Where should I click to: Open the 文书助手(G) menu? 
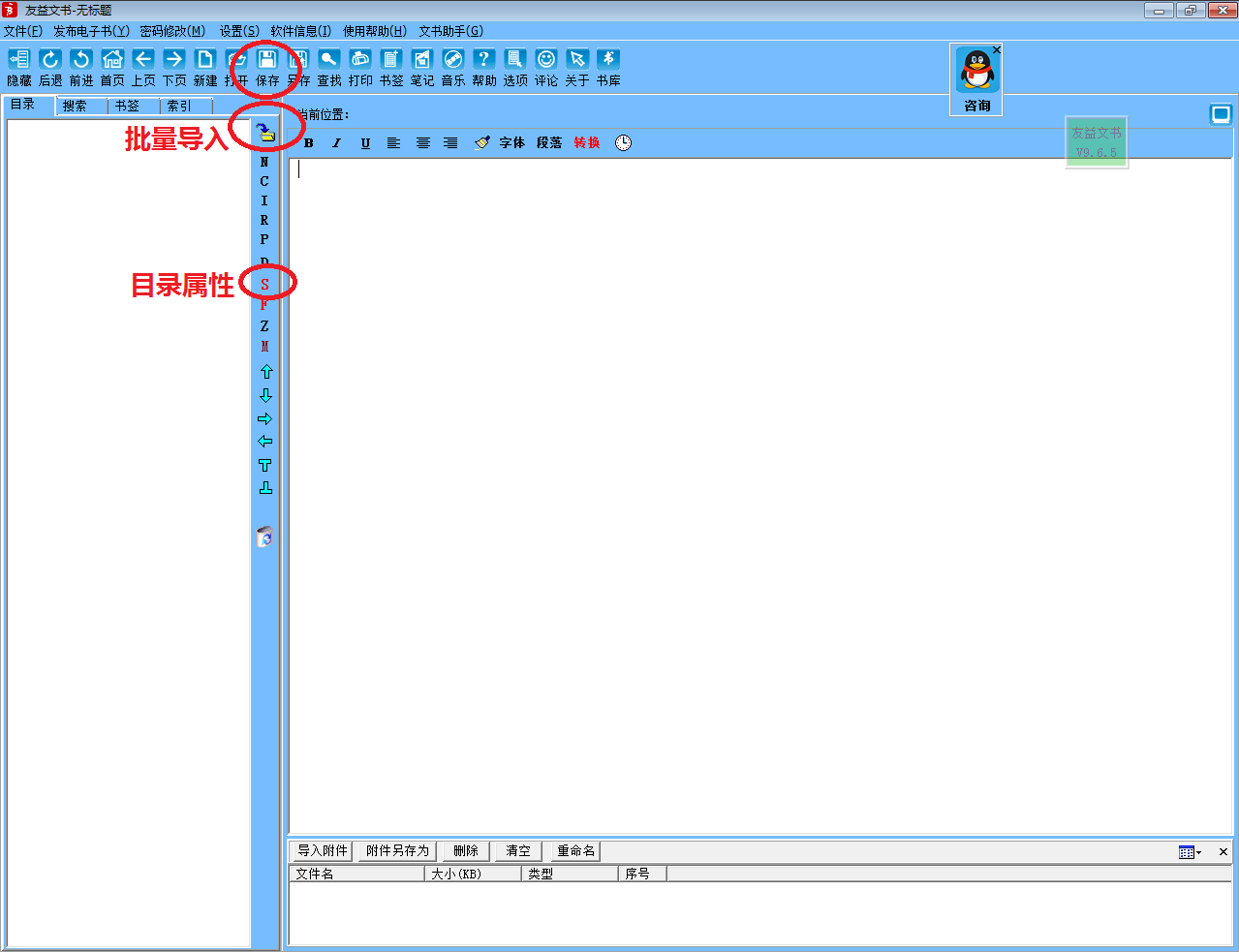click(451, 31)
